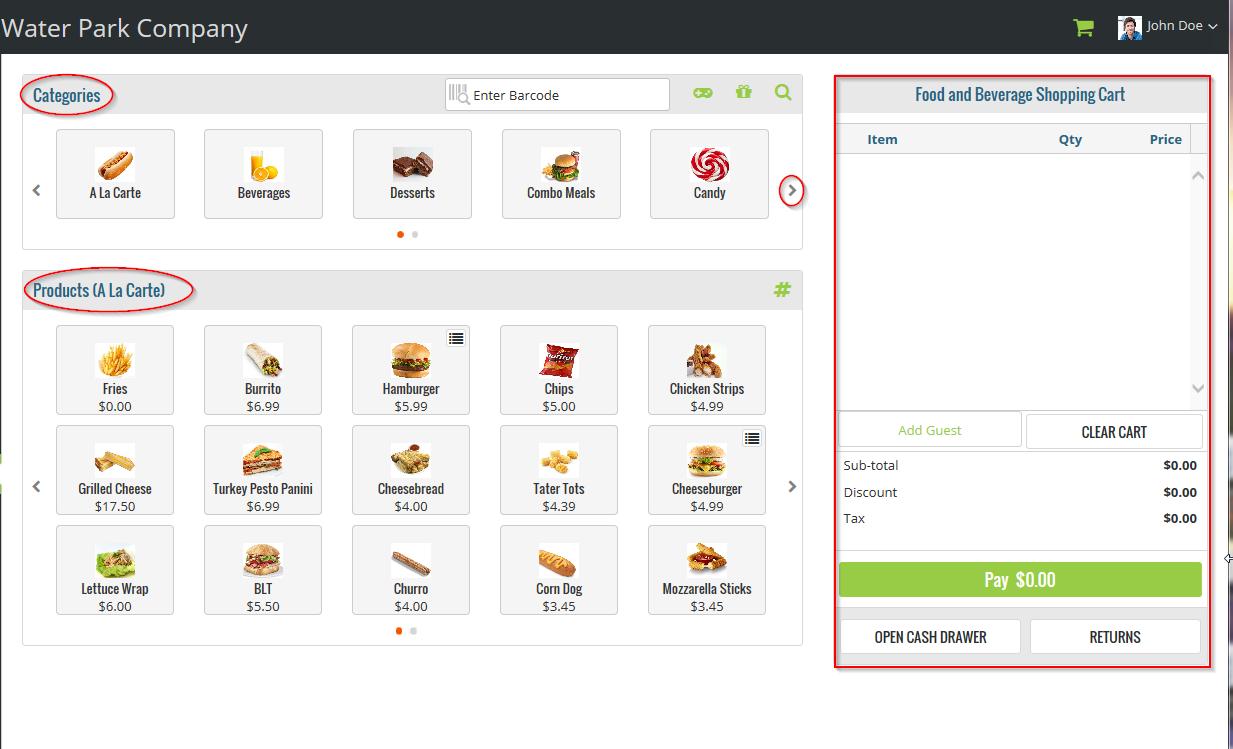Open the gift card icon
The height and width of the screenshot is (749, 1233).
tap(743, 93)
